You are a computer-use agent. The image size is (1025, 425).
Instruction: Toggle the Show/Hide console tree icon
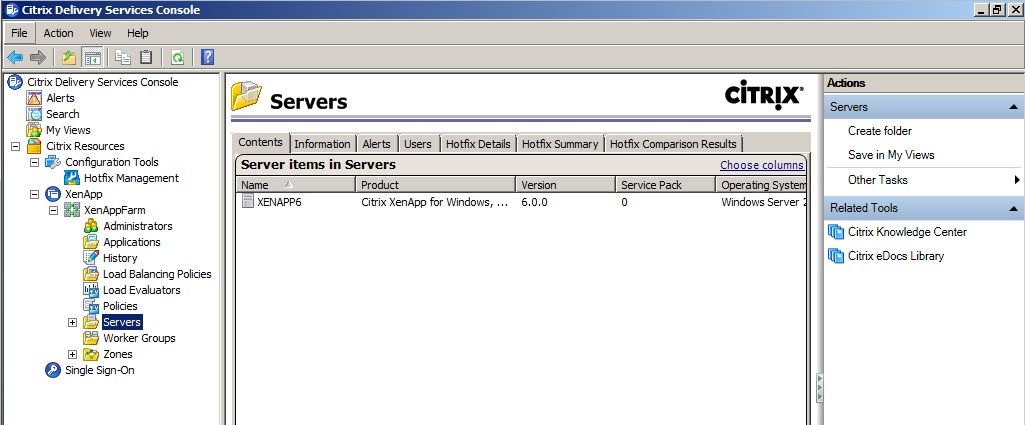(x=92, y=58)
